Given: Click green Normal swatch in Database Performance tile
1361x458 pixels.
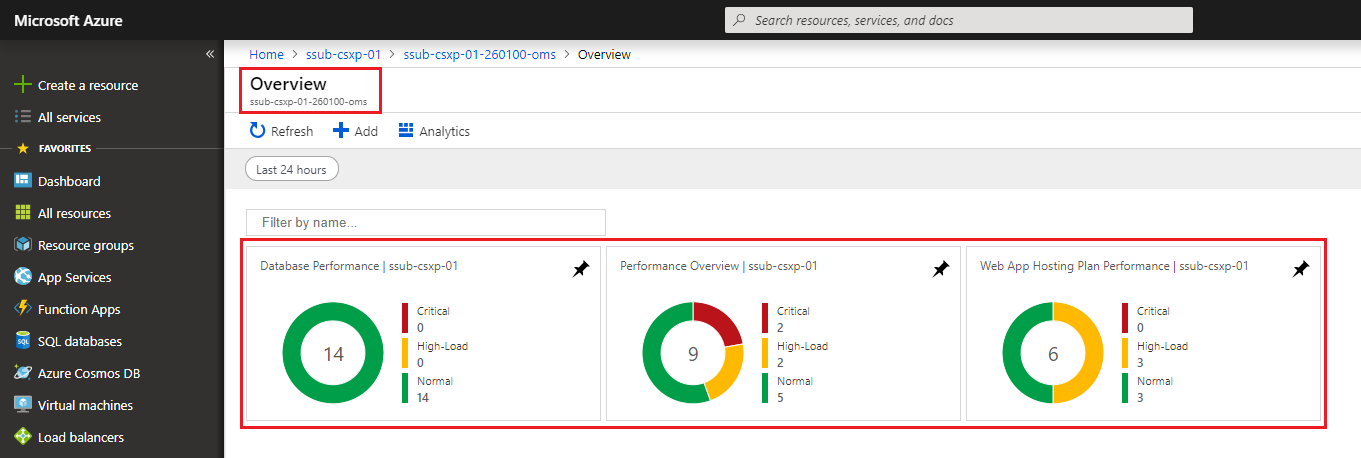Looking at the screenshot, I should pos(405,388).
